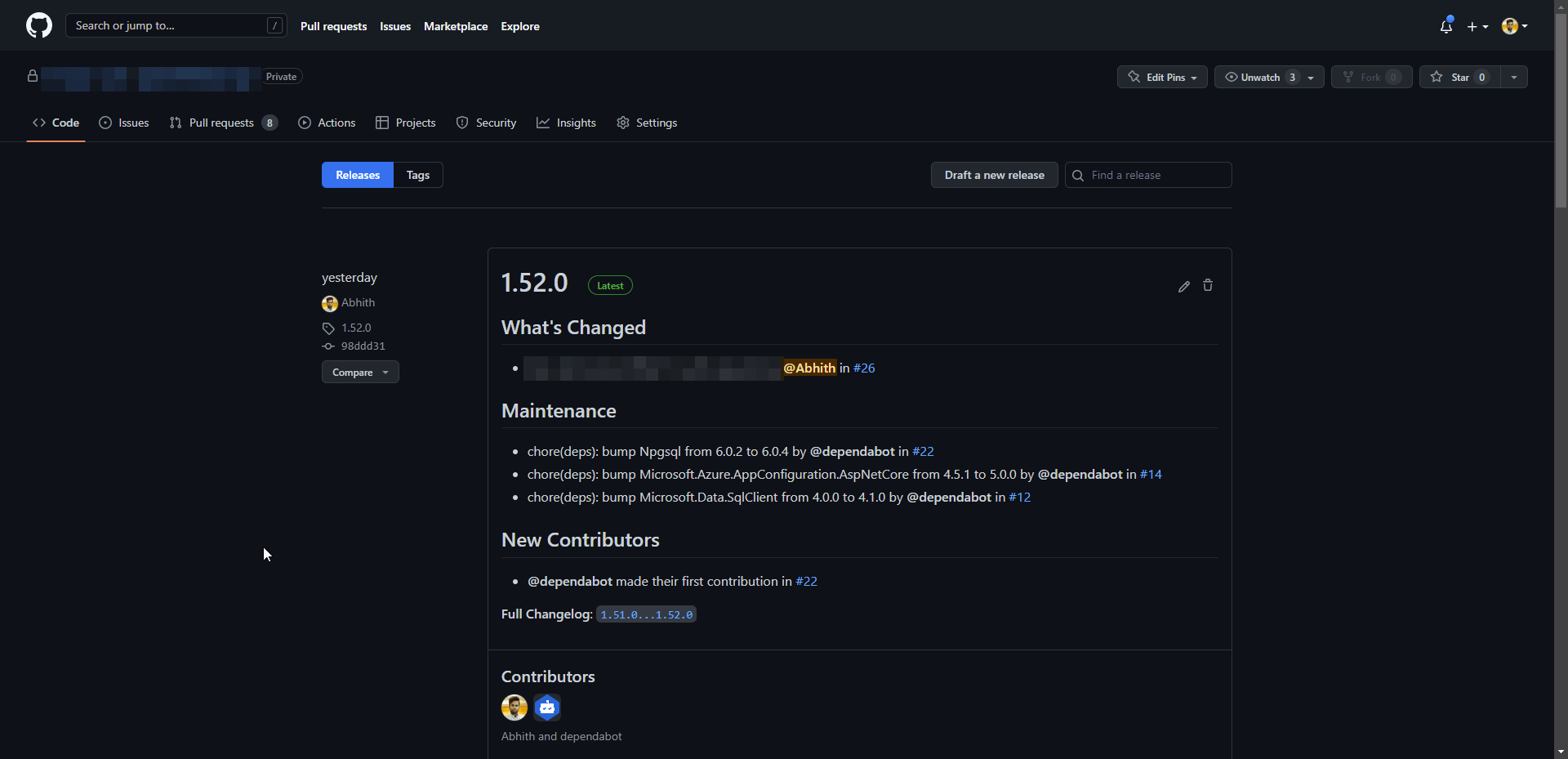Click the dependabot contributor avatar
This screenshot has height=759, width=1568.
click(547, 708)
